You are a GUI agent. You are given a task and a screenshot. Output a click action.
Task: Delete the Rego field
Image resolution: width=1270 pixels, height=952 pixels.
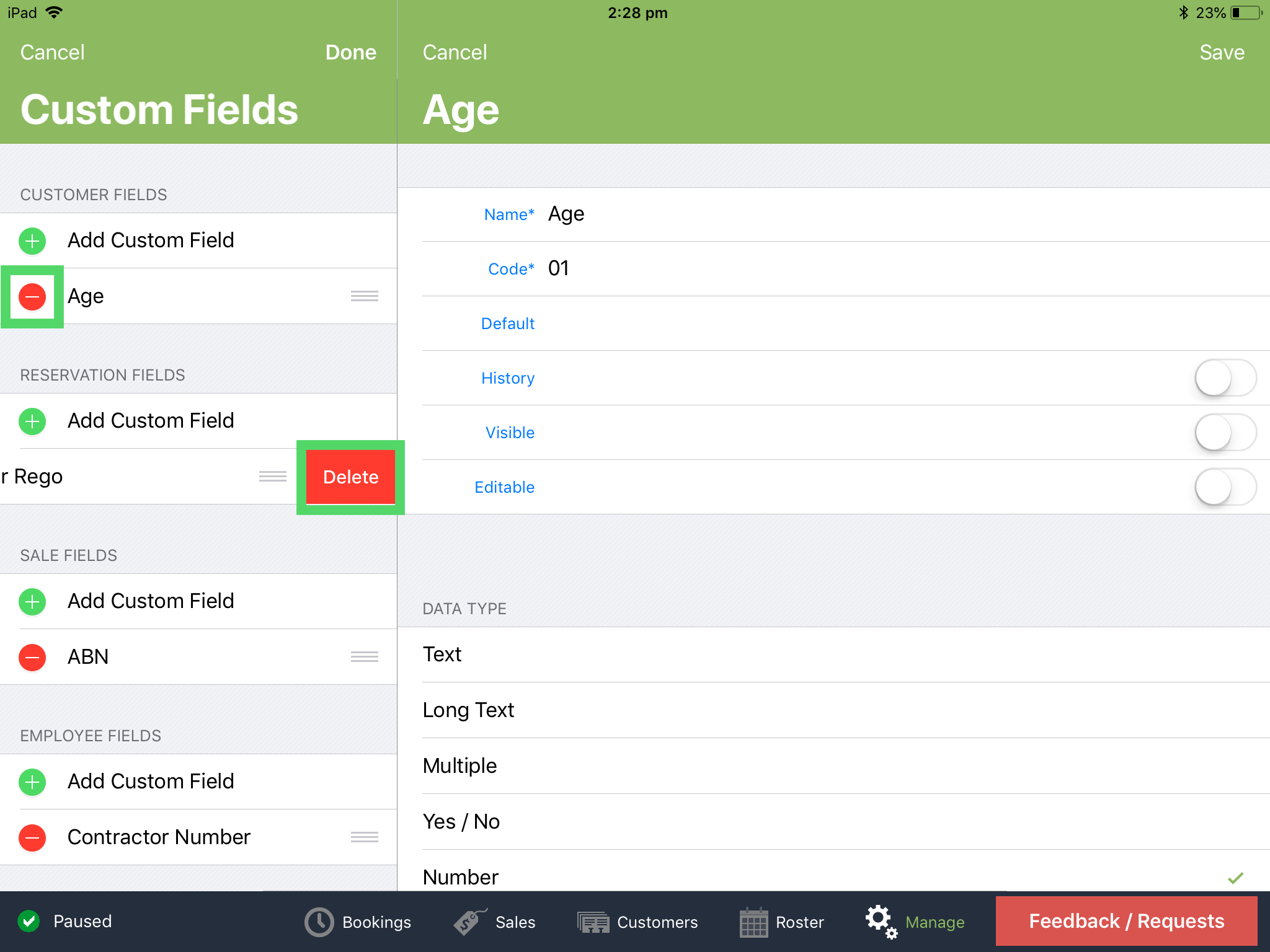click(x=351, y=477)
